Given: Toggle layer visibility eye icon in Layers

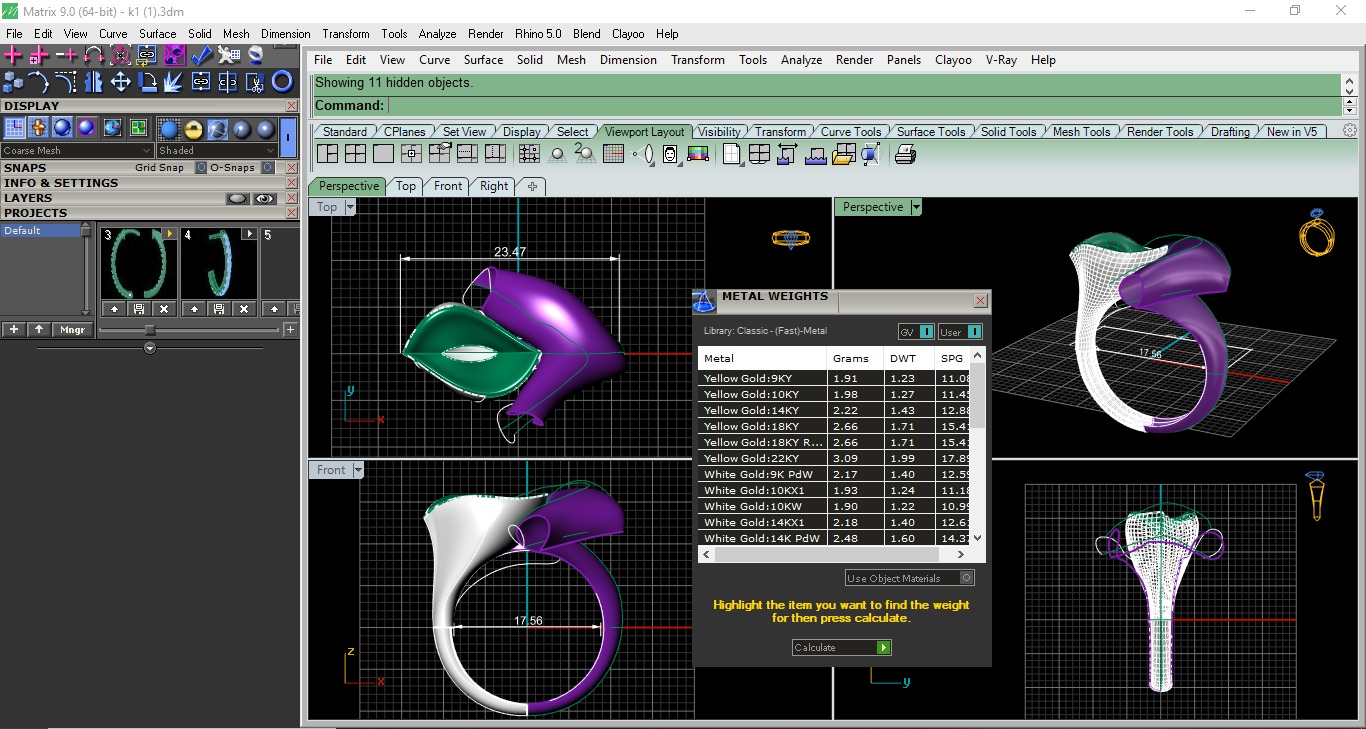Looking at the screenshot, I should pos(264,198).
